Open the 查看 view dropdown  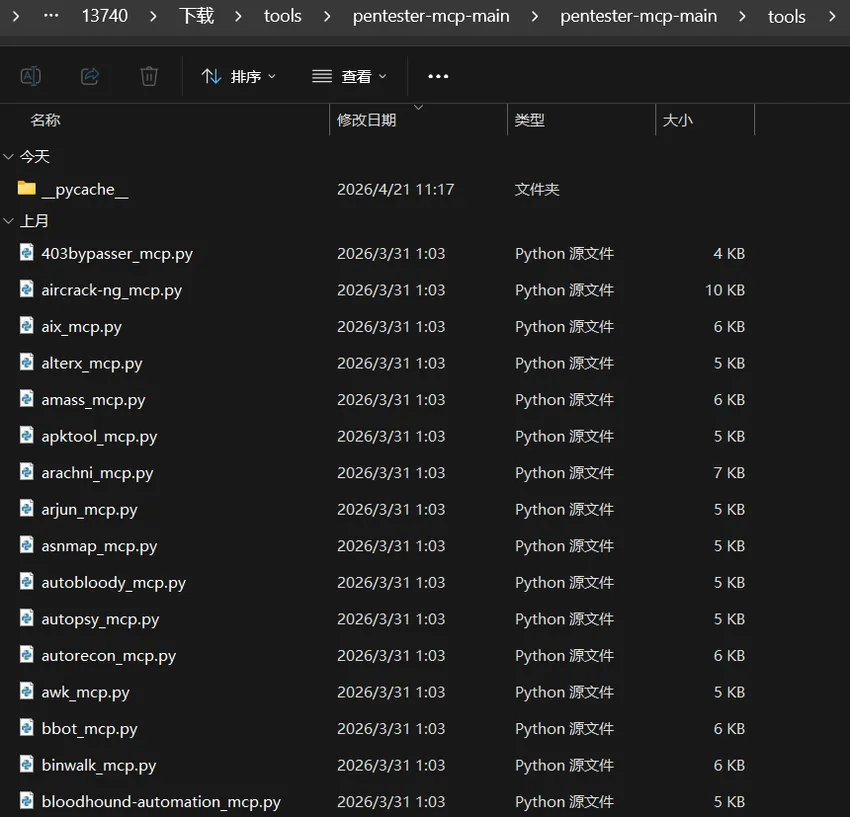pyautogui.click(x=350, y=76)
